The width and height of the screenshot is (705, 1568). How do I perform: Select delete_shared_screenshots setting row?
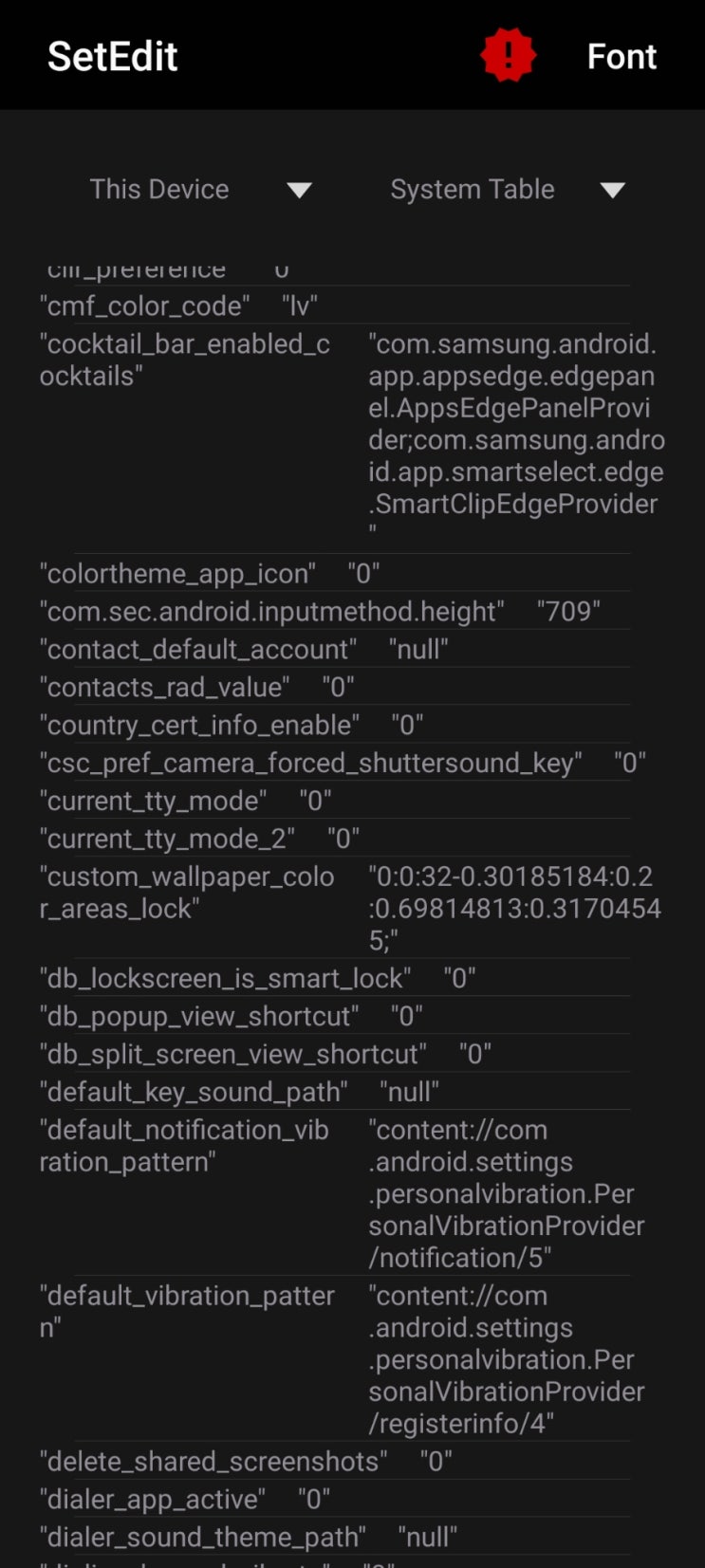click(x=246, y=1462)
